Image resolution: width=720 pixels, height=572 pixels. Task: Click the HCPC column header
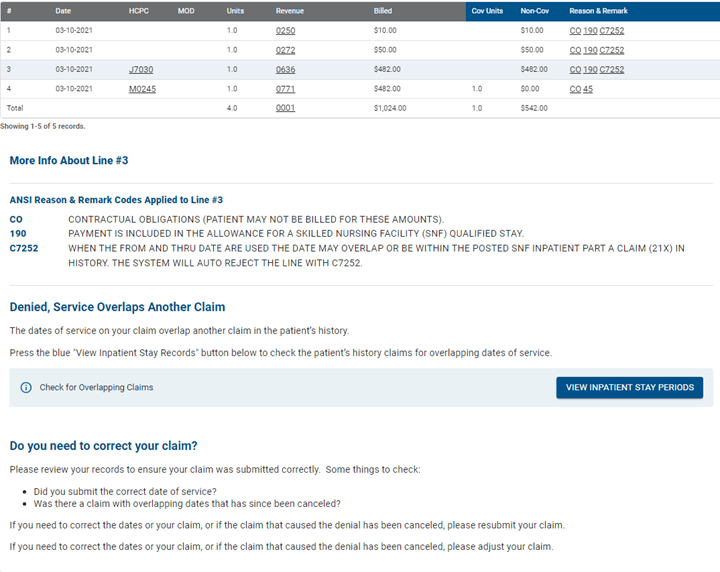[139, 11]
